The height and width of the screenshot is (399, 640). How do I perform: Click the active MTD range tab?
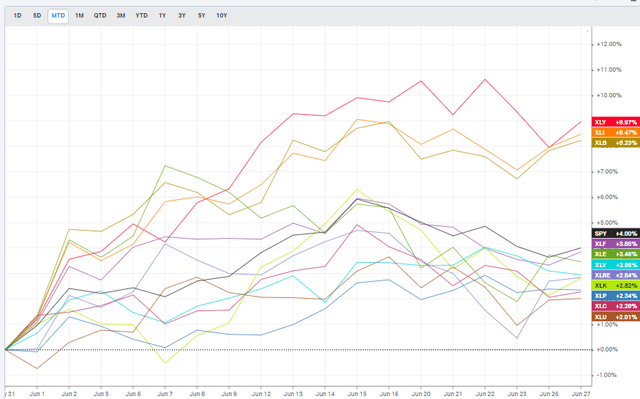[x=58, y=16]
